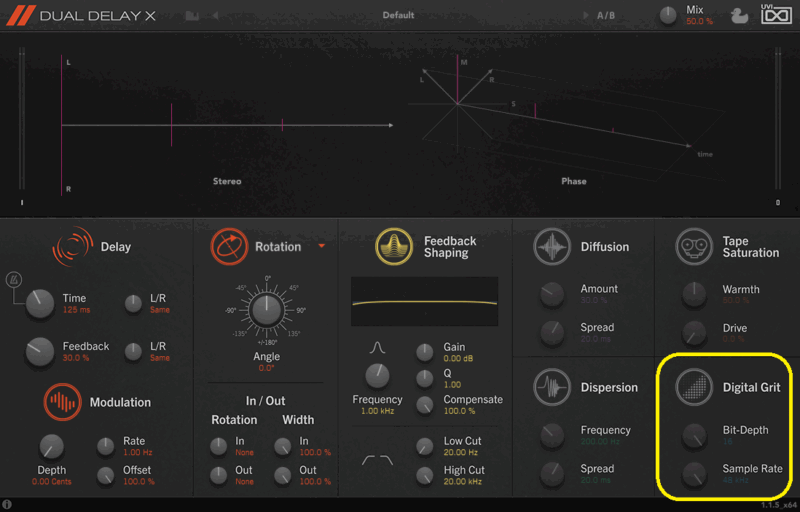Click the Modulation Offset knob
Viewport: 800px width, 512px height.
point(106,476)
